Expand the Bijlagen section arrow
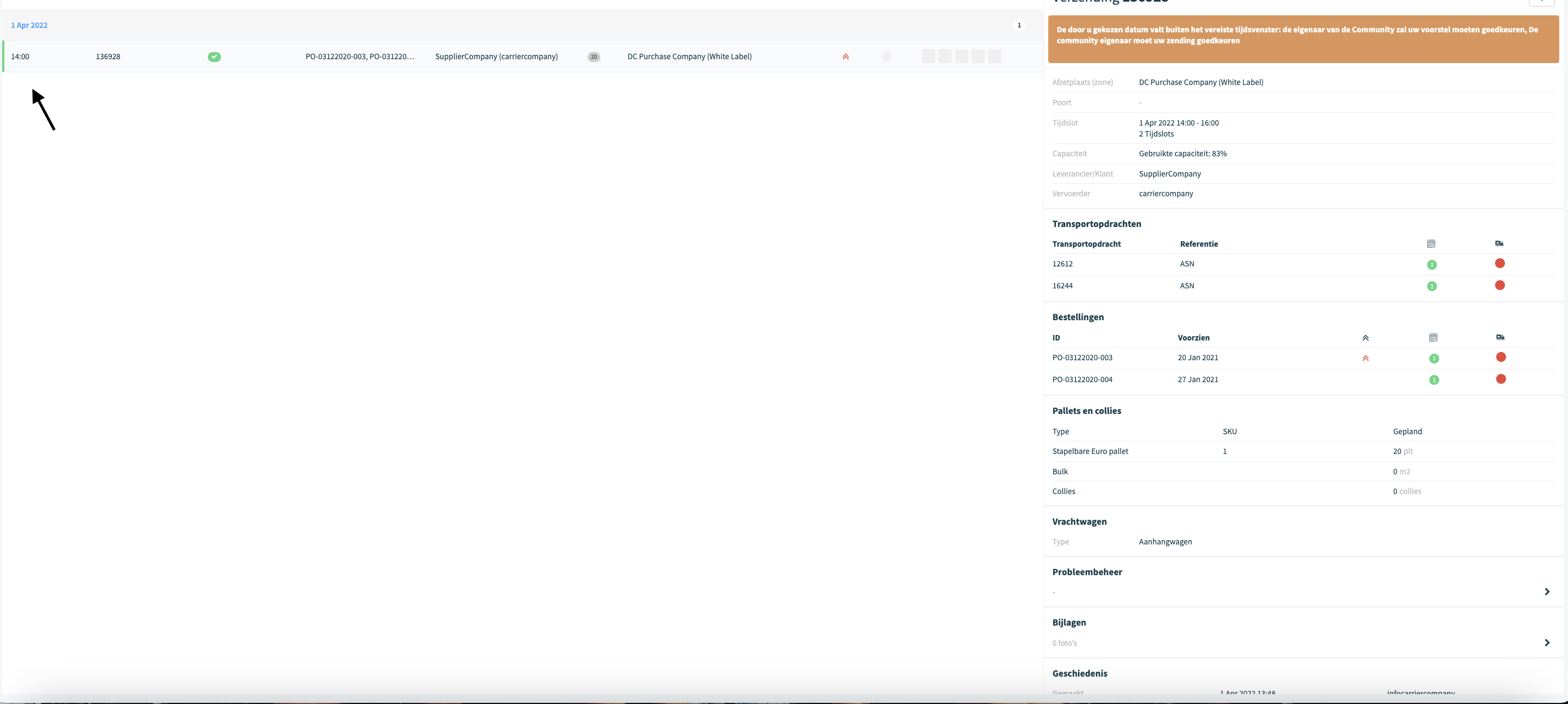Image resolution: width=1568 pixels, height=704 pixels. (1547, 643)
